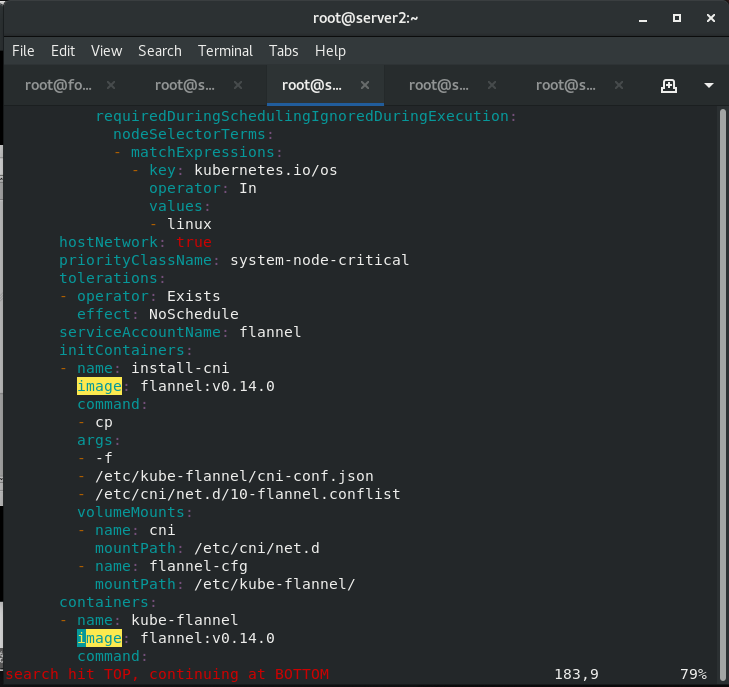Viewport: 729px width, 687px height.
Task: Click the red true value of hostNetwork
Action: pos(194,242)
